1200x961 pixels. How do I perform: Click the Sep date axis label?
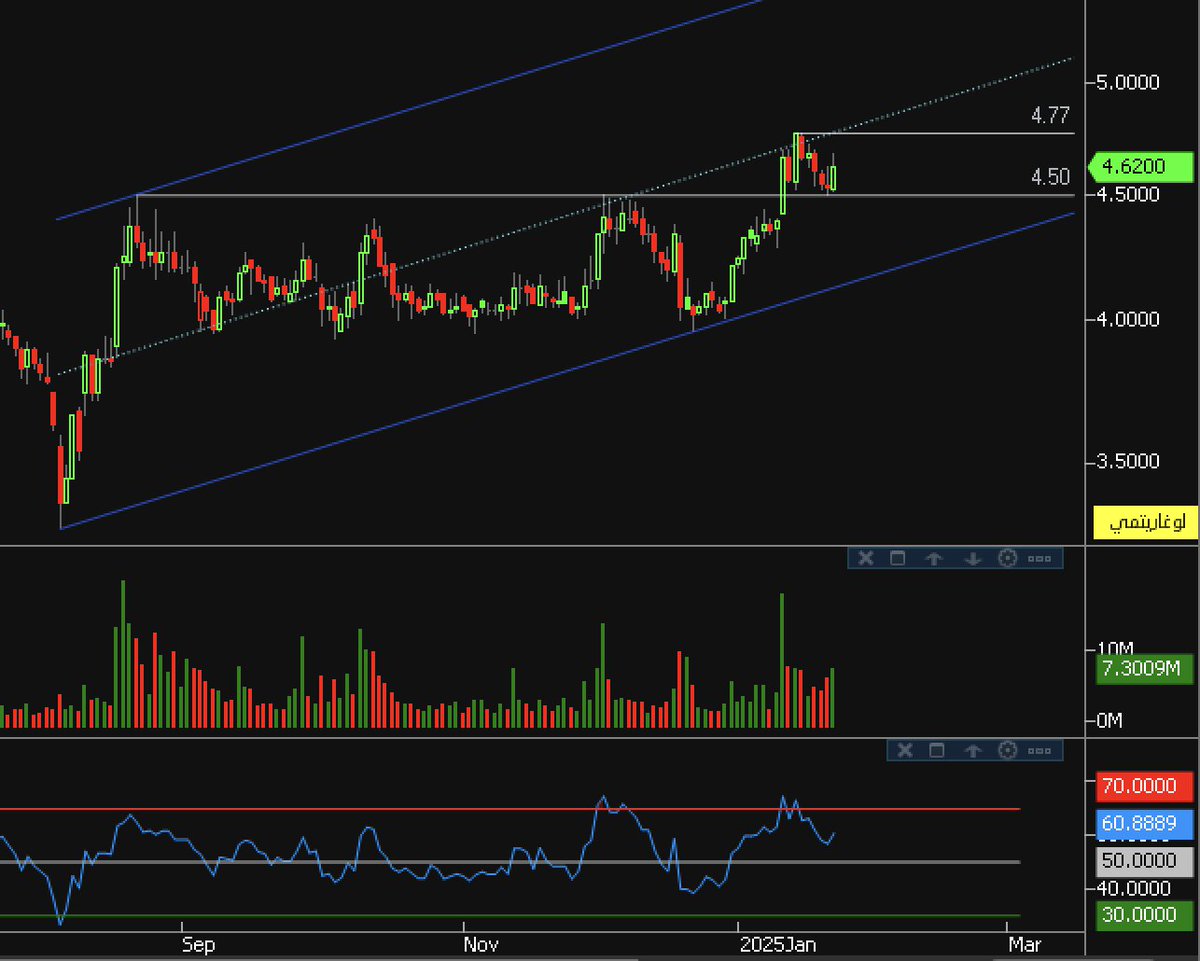click(x=198, y=944)
